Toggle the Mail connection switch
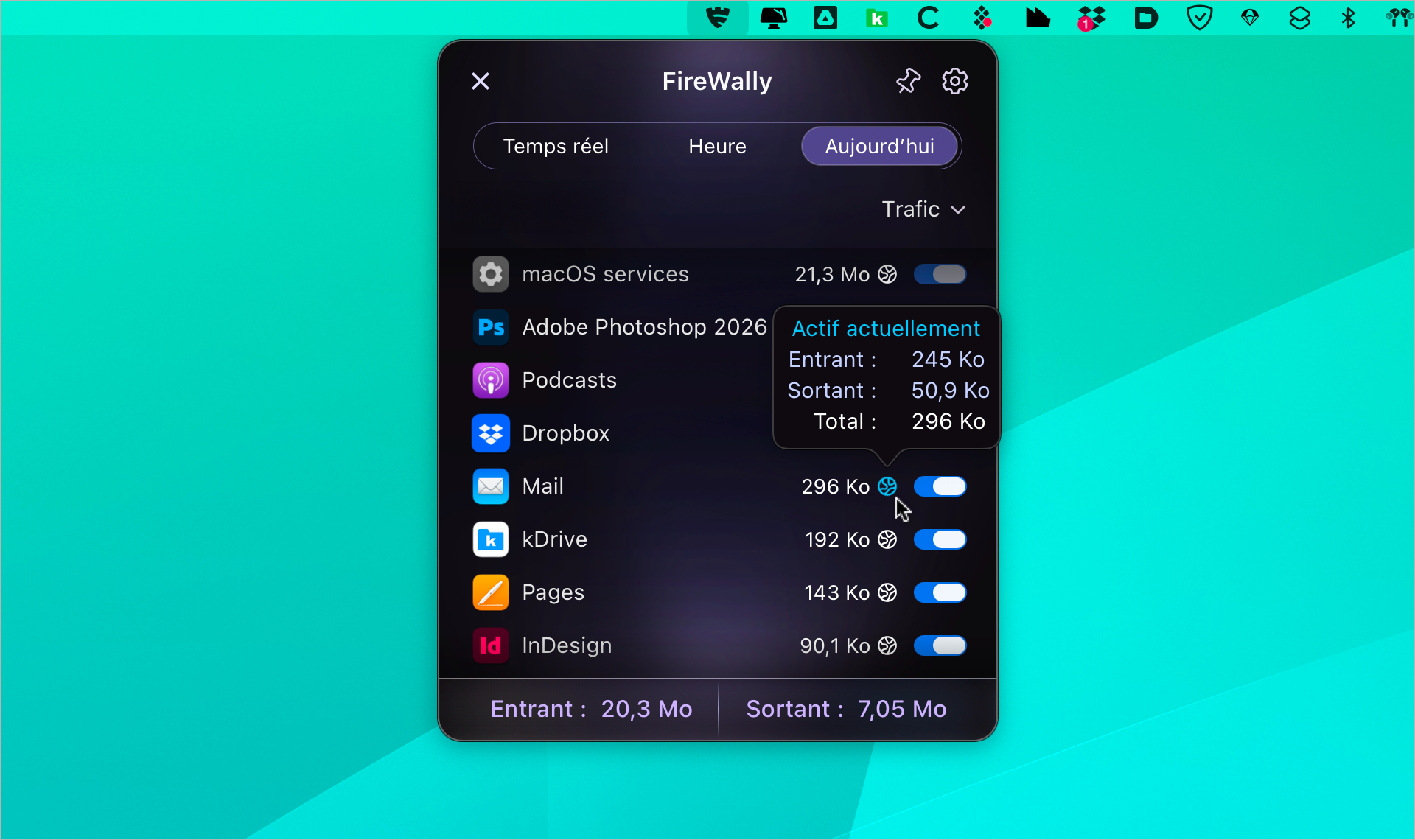The image size is (1415, 840). [x=940, y=486]
